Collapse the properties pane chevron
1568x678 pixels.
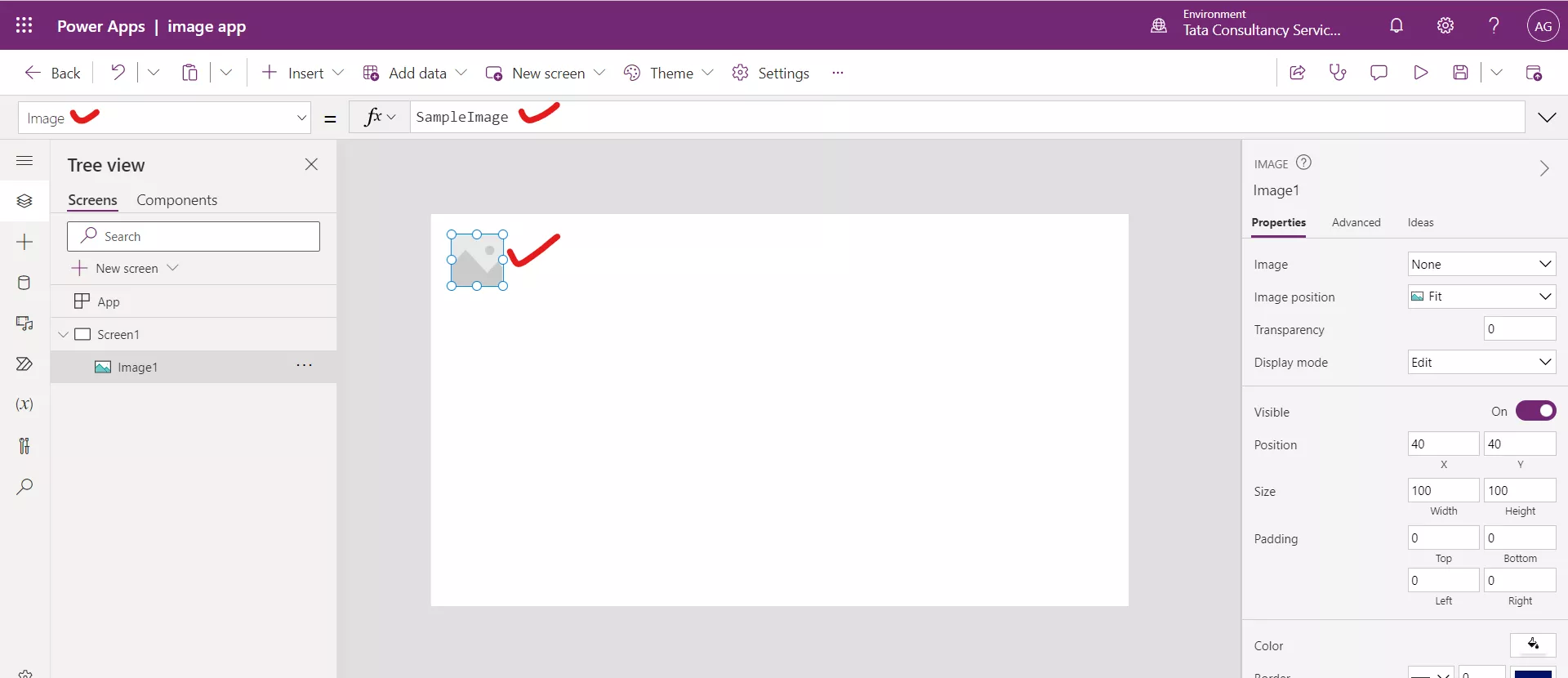click(1543, 168)
